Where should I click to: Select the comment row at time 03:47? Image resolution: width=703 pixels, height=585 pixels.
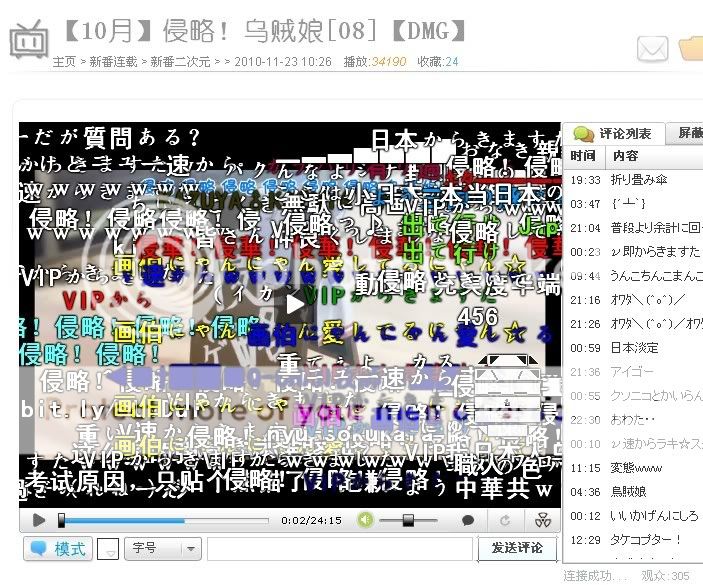(633, 204)
